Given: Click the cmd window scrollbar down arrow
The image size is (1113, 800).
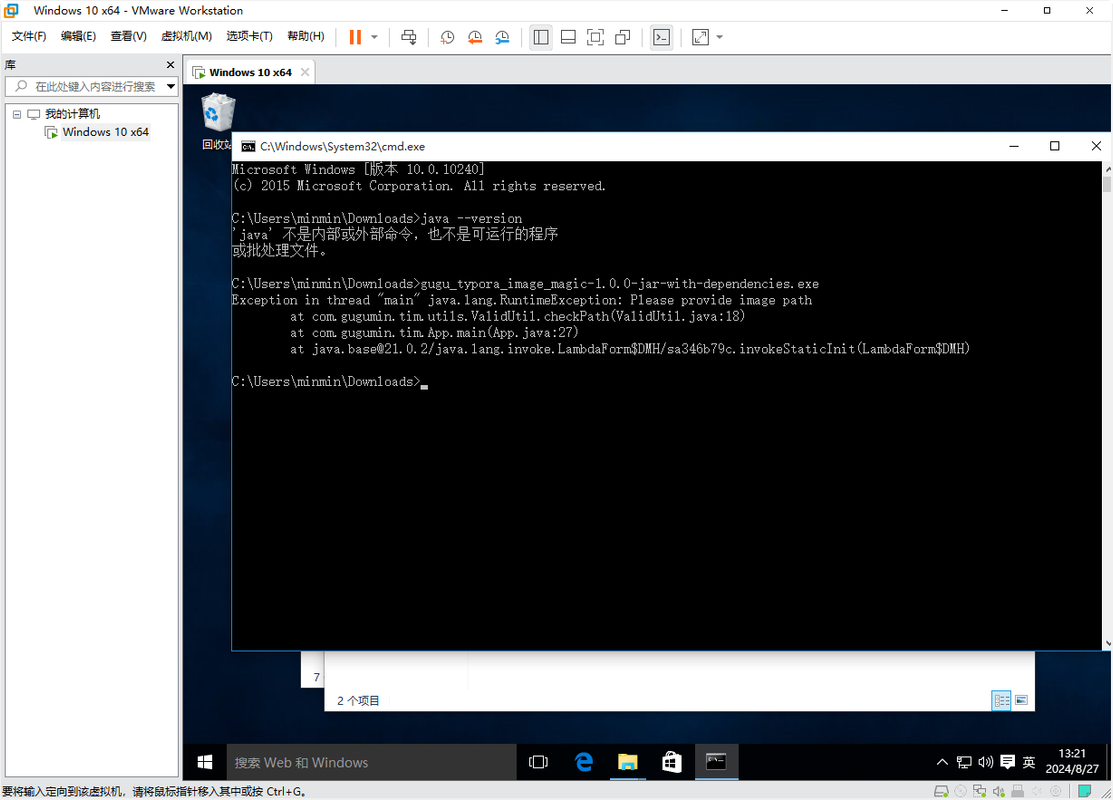Looking at the screenshot, I should [1107, 643].
